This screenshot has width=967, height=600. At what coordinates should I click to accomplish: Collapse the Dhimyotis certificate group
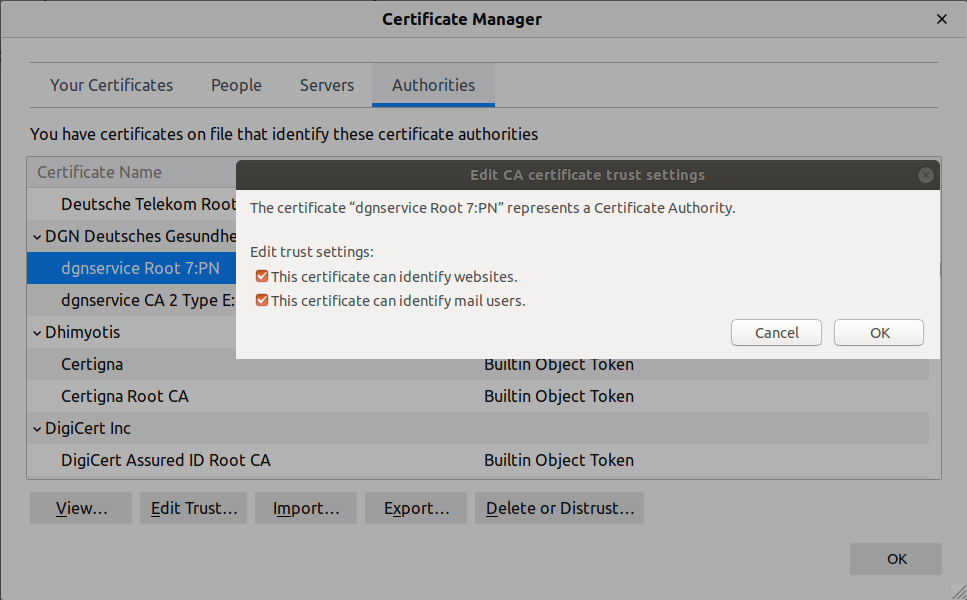[37, 332]
